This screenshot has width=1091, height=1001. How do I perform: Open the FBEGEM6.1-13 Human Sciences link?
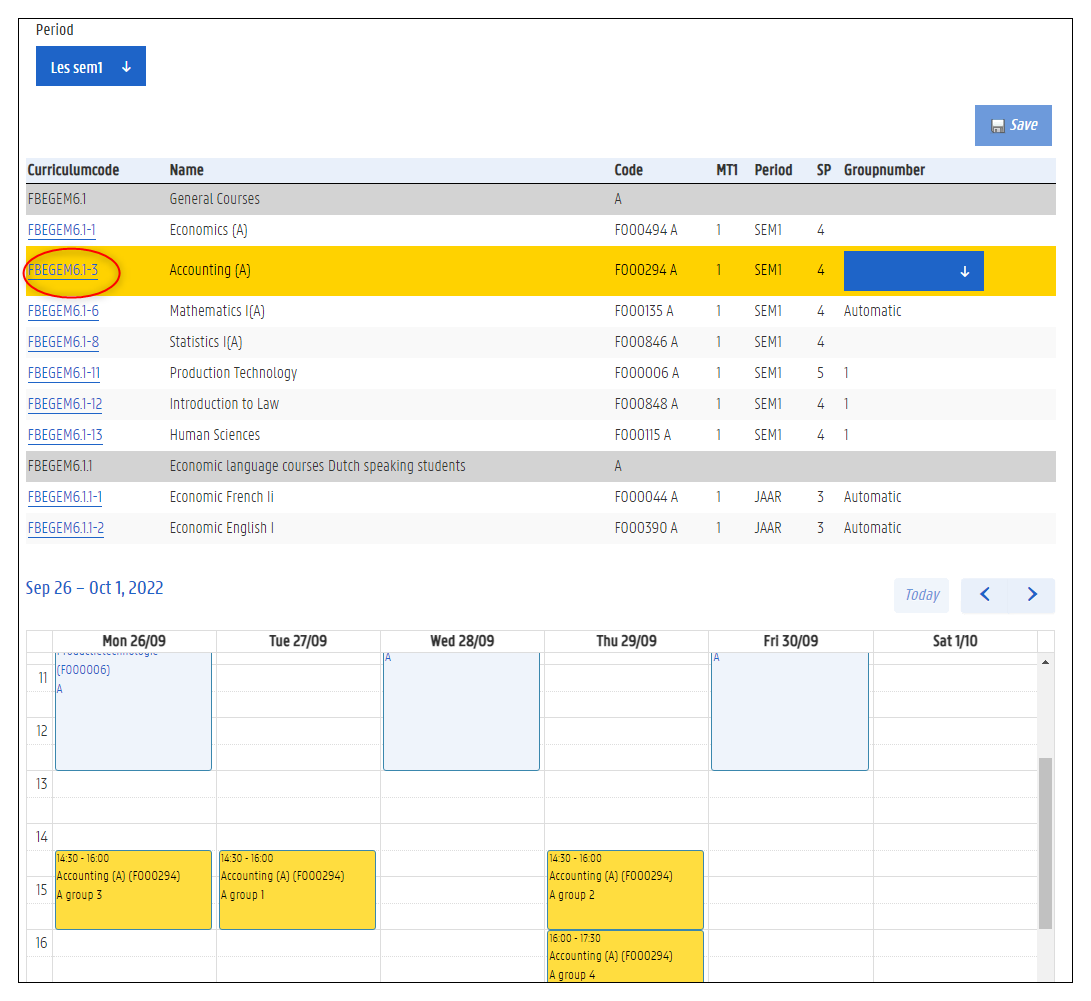pos(65,435)
